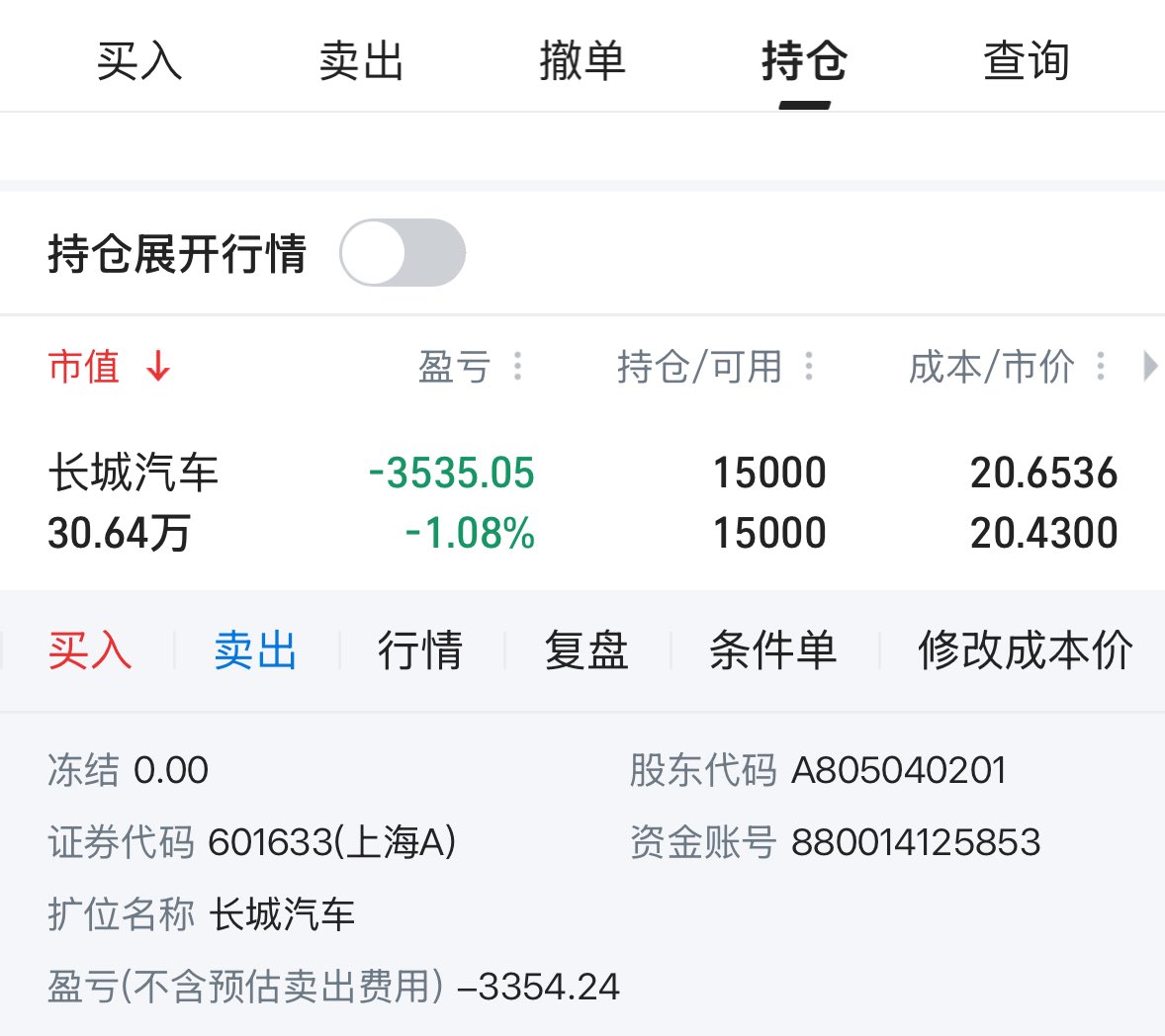Screen dimensions: 1165x1036
Task: Expand more columns with right triangle arrow
Action: click(x=1149, y=367)
